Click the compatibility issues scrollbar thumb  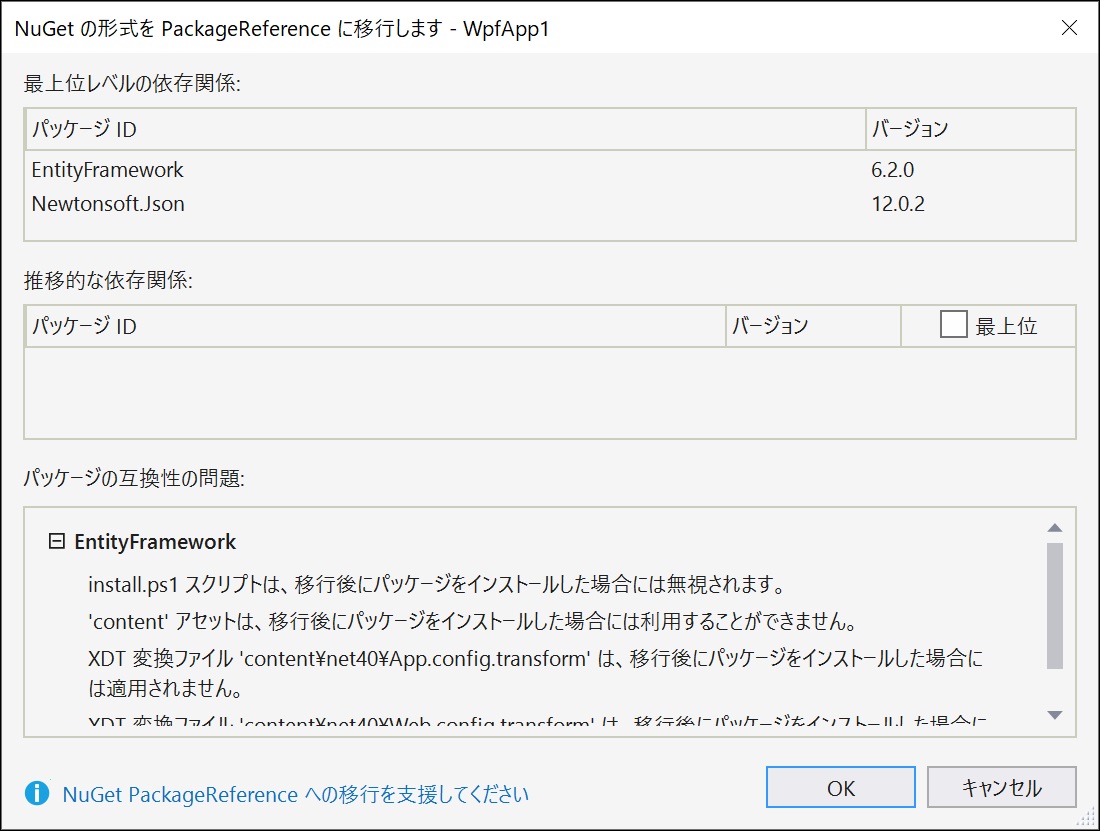1054,606
